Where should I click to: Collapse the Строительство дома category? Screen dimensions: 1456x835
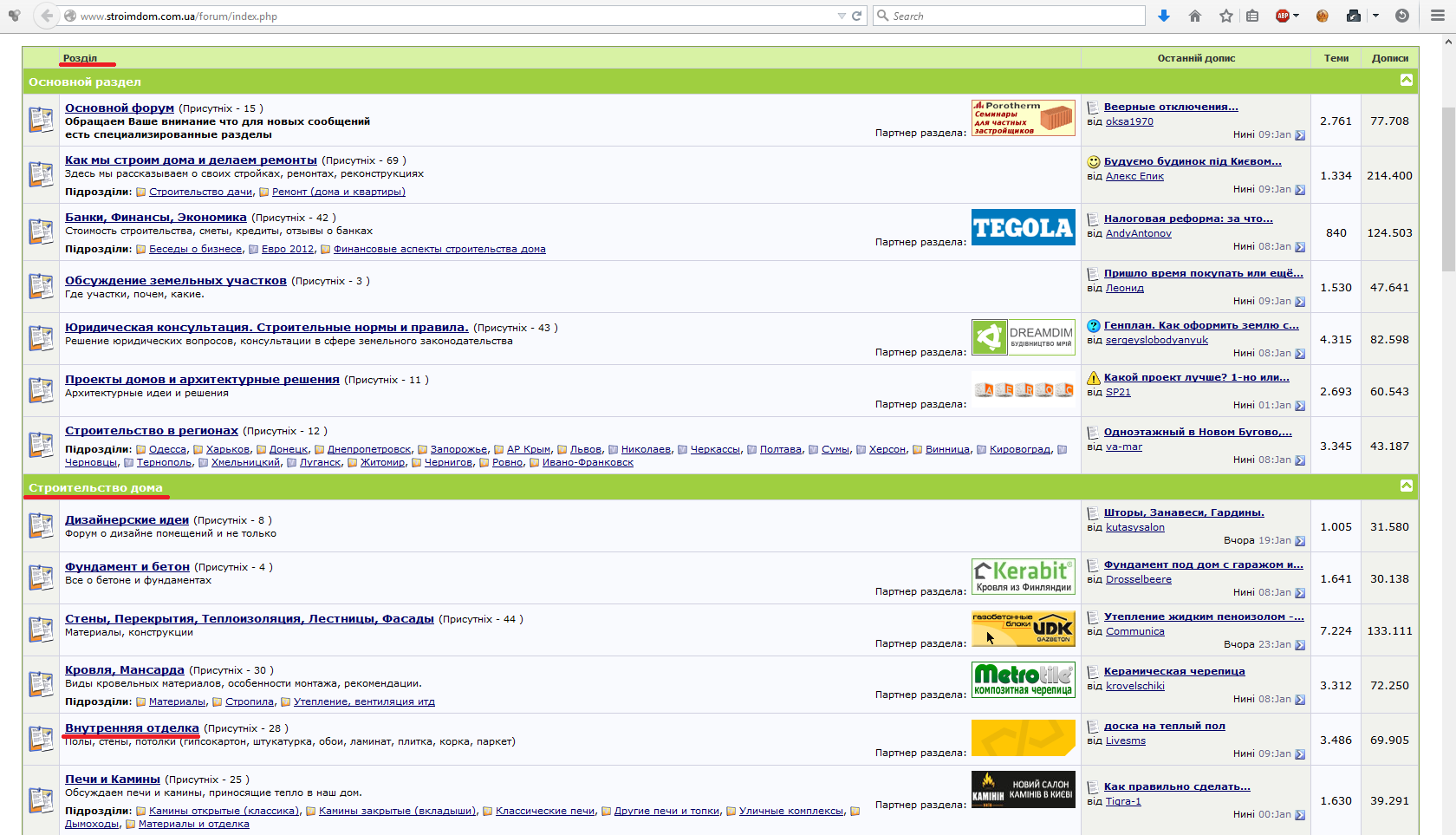1406,486
